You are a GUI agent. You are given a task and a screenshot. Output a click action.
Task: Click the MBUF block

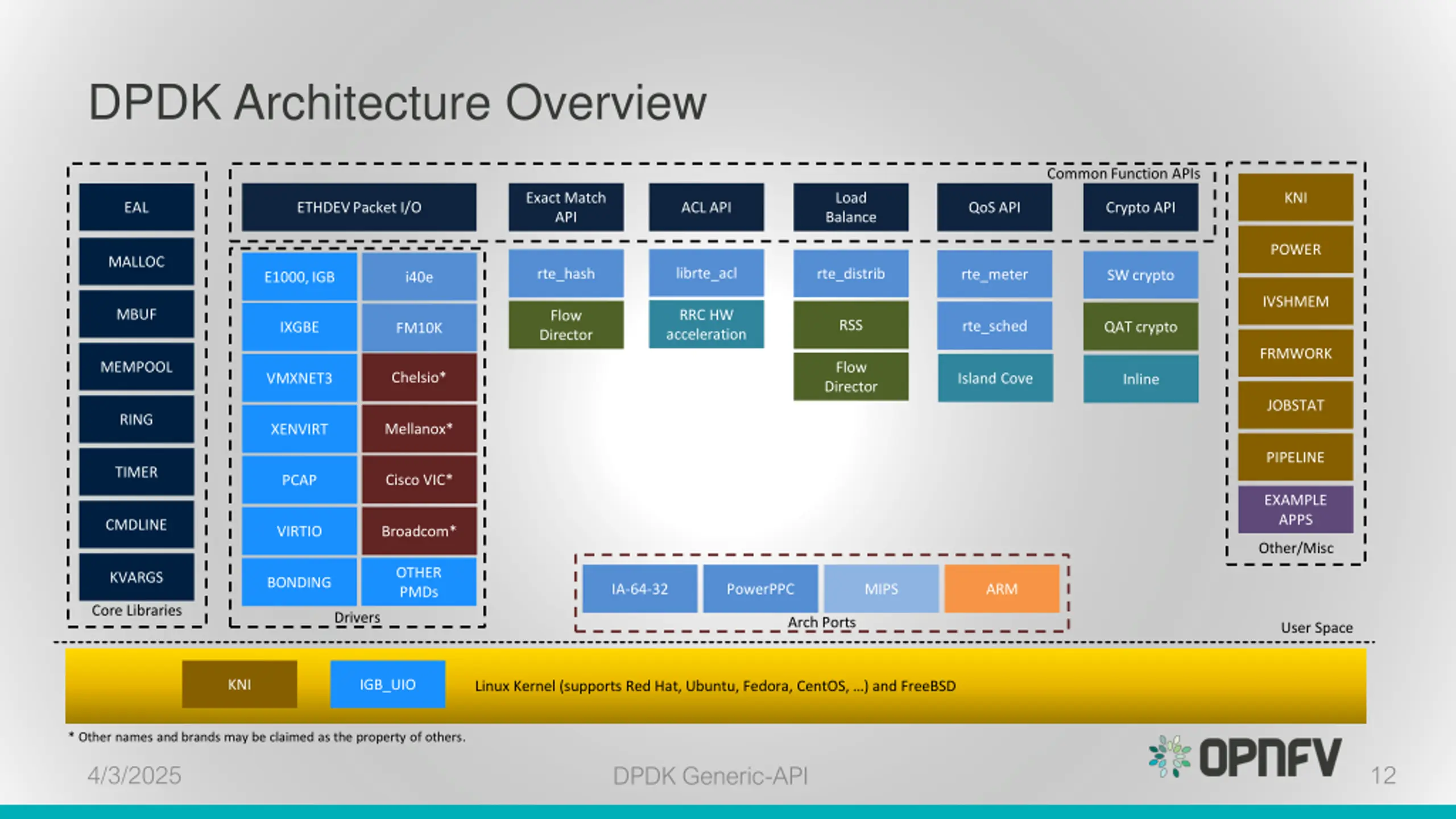[136, 314]
